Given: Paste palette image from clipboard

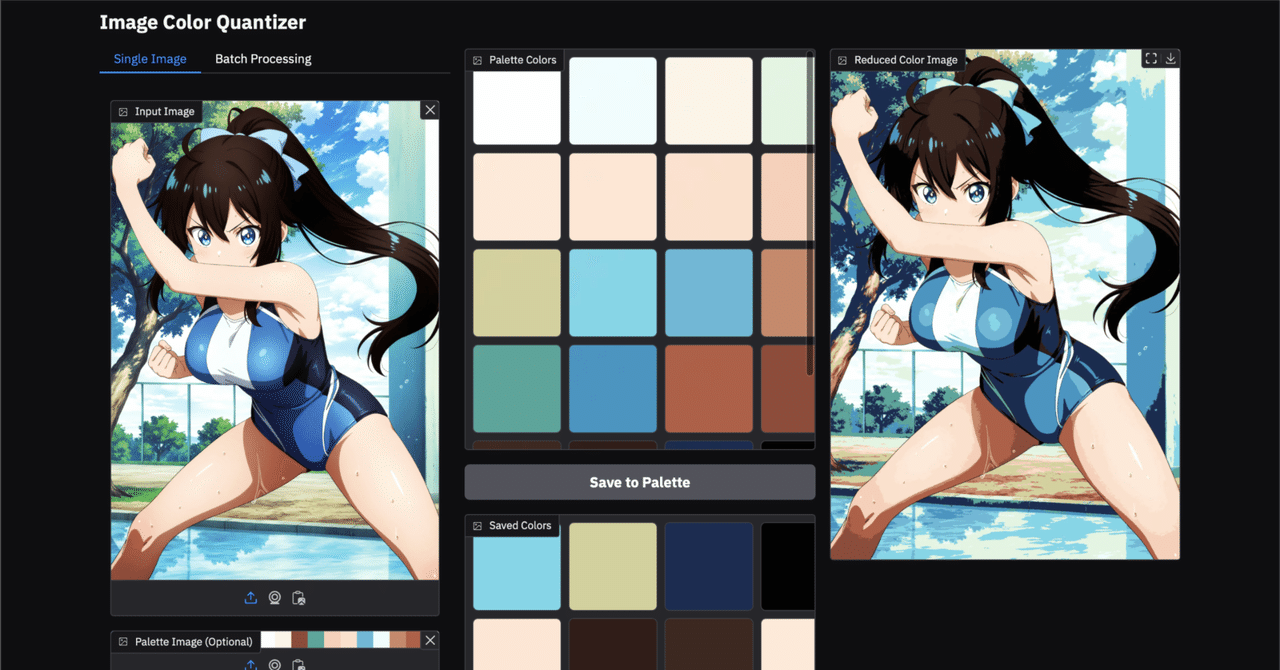Looking at the screenshot, I should pos(298,663).
